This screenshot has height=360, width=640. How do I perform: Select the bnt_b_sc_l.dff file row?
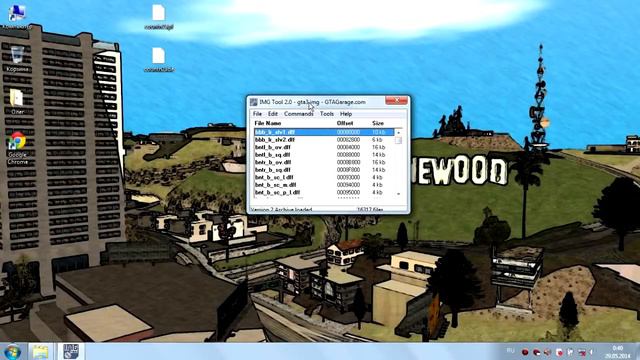click(x=324, y=177)
